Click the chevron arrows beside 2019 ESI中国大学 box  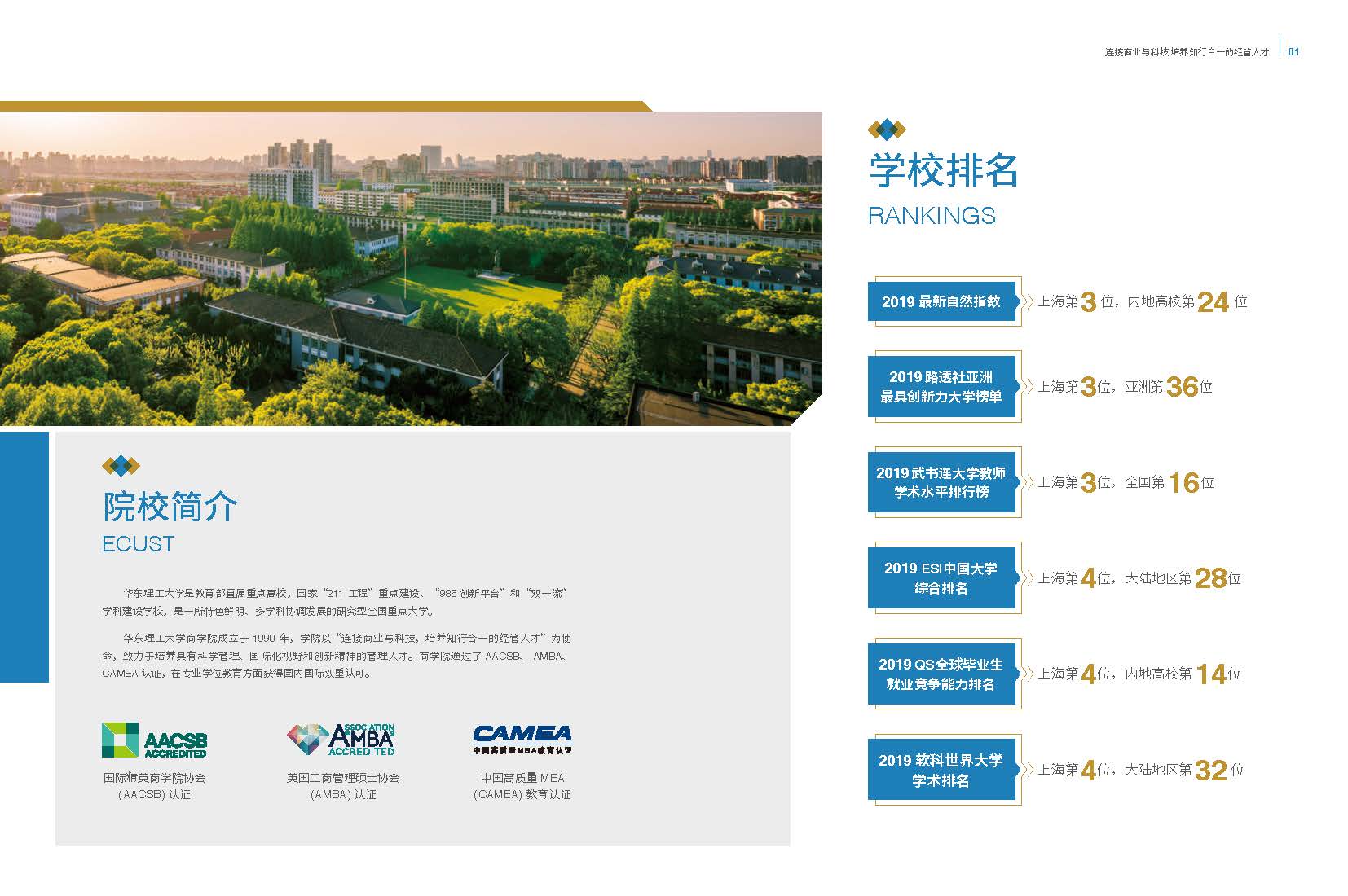pyautogui.click(x=1028, y=578)
